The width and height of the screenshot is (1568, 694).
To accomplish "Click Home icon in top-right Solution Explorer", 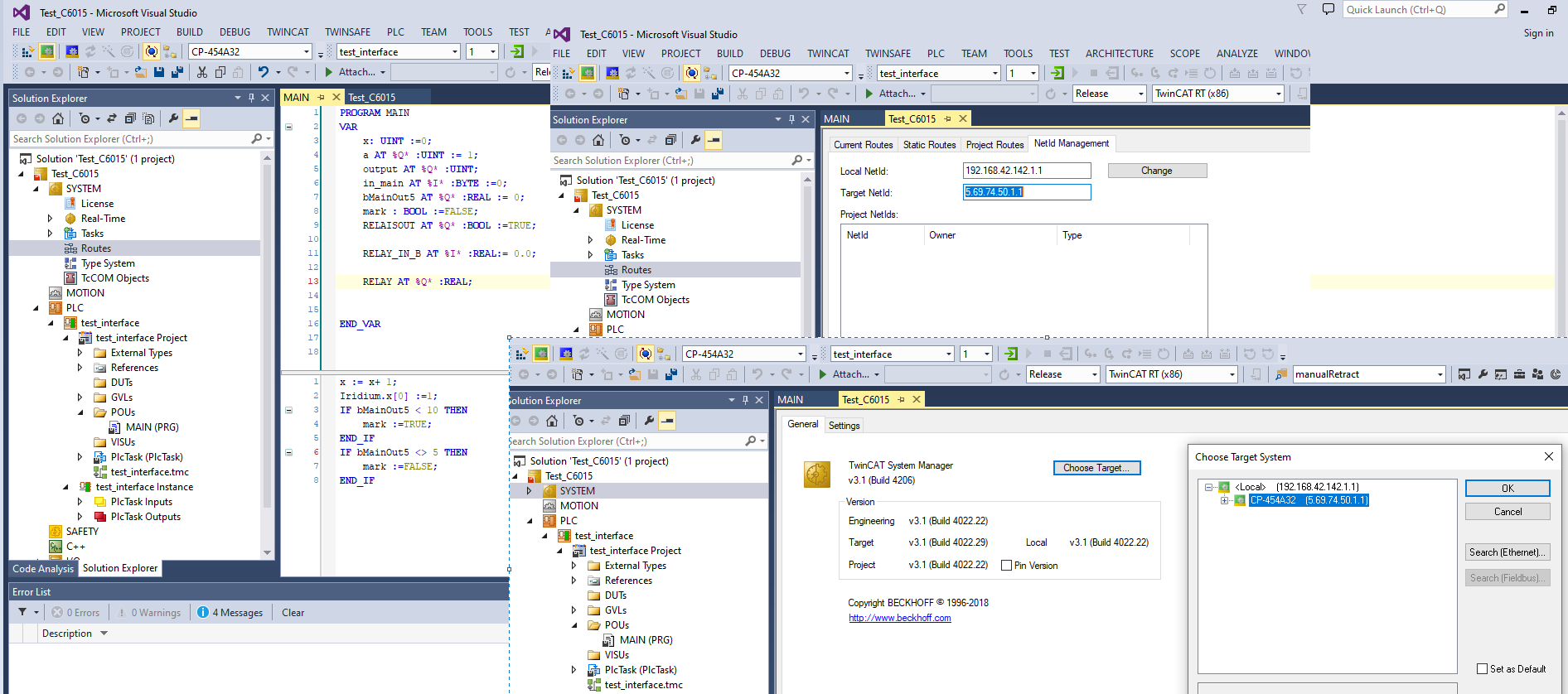I will tap(598, 140).
